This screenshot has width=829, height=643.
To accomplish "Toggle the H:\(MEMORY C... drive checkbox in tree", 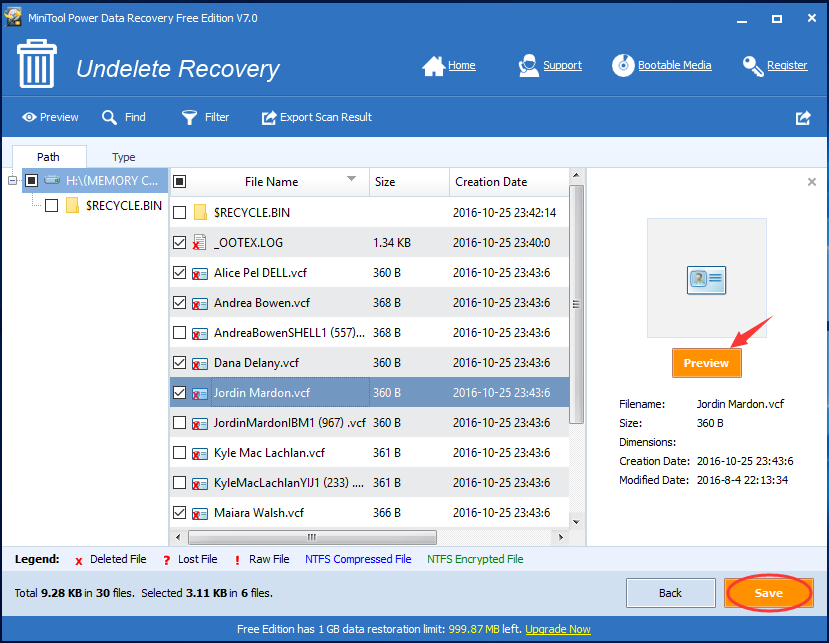I will pos(32,180).
